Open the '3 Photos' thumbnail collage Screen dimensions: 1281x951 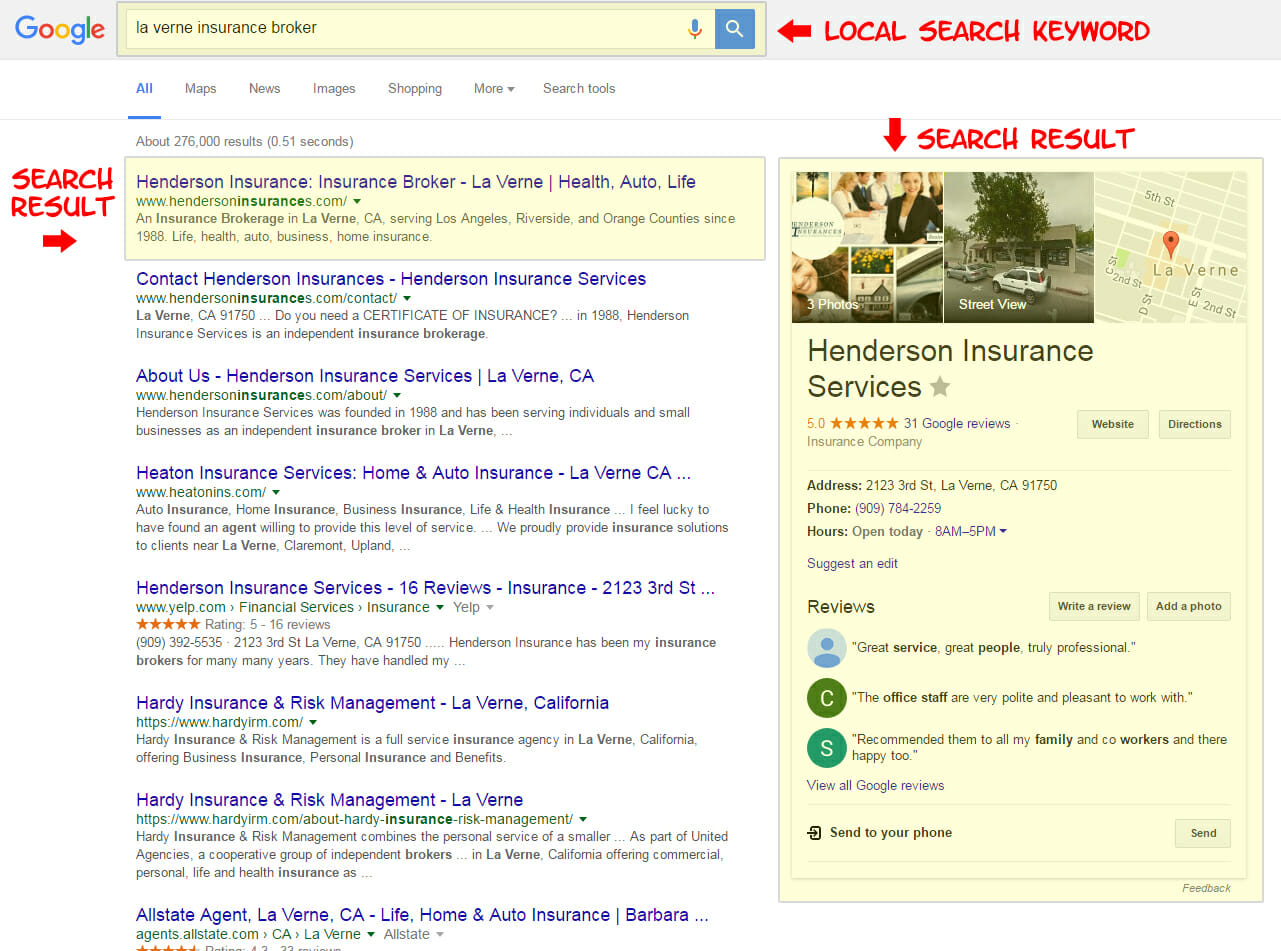[x=867, y=247]
